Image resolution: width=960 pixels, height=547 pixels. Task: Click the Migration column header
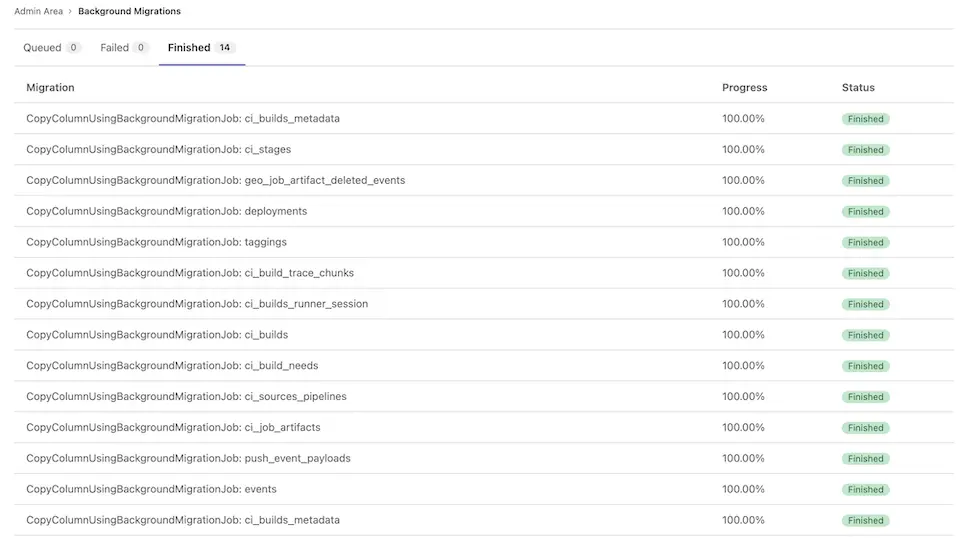(50, 88)
